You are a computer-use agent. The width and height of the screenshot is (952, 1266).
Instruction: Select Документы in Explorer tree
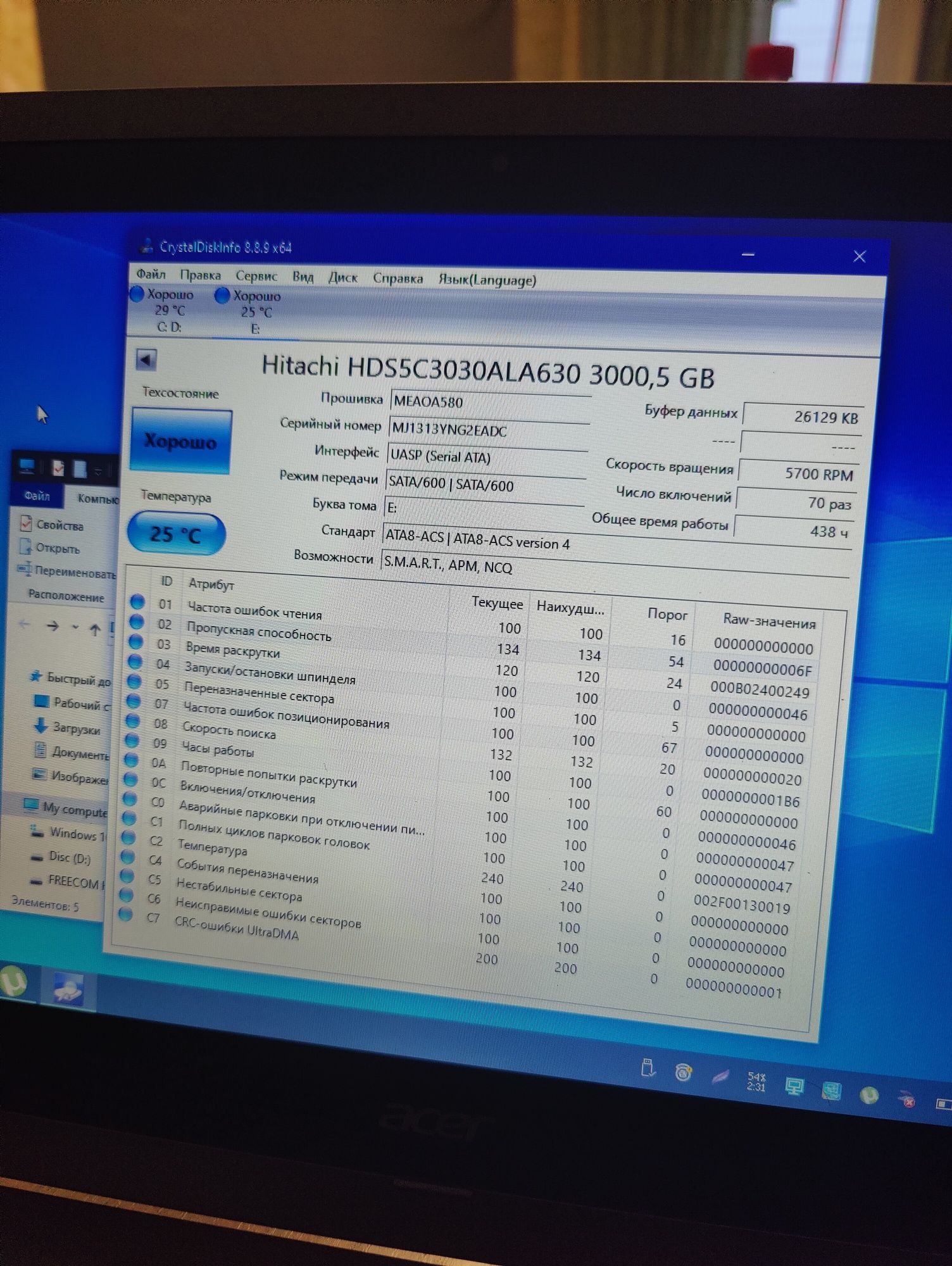click(x=71, y=753)
